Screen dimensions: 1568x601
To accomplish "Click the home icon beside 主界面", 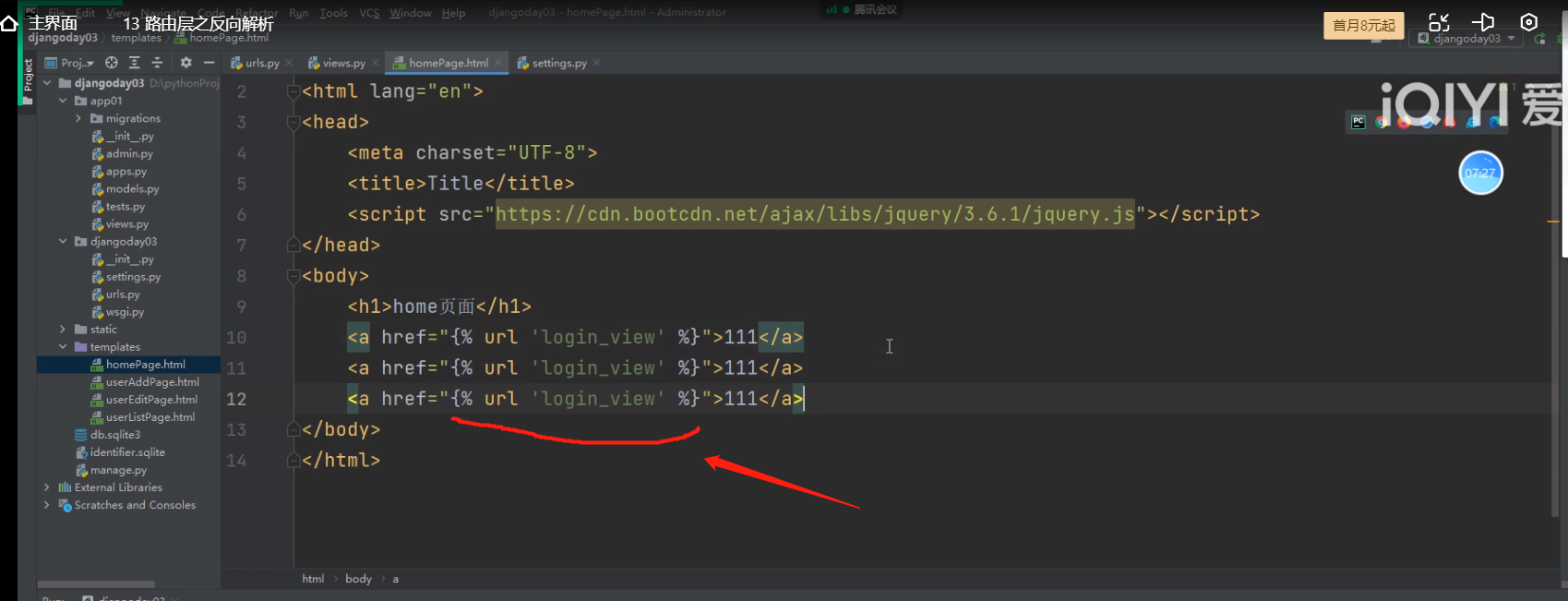I will 9,23.
